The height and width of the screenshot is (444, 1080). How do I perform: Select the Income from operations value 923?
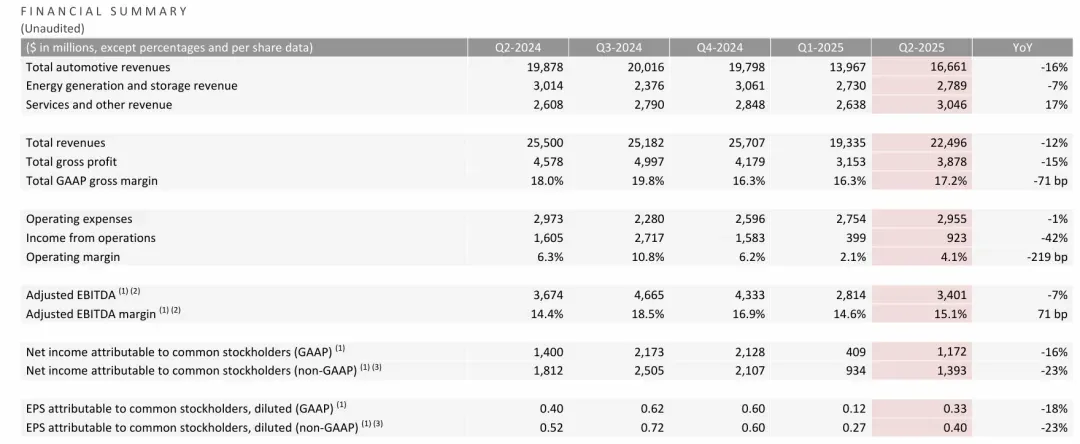point(956,237)
